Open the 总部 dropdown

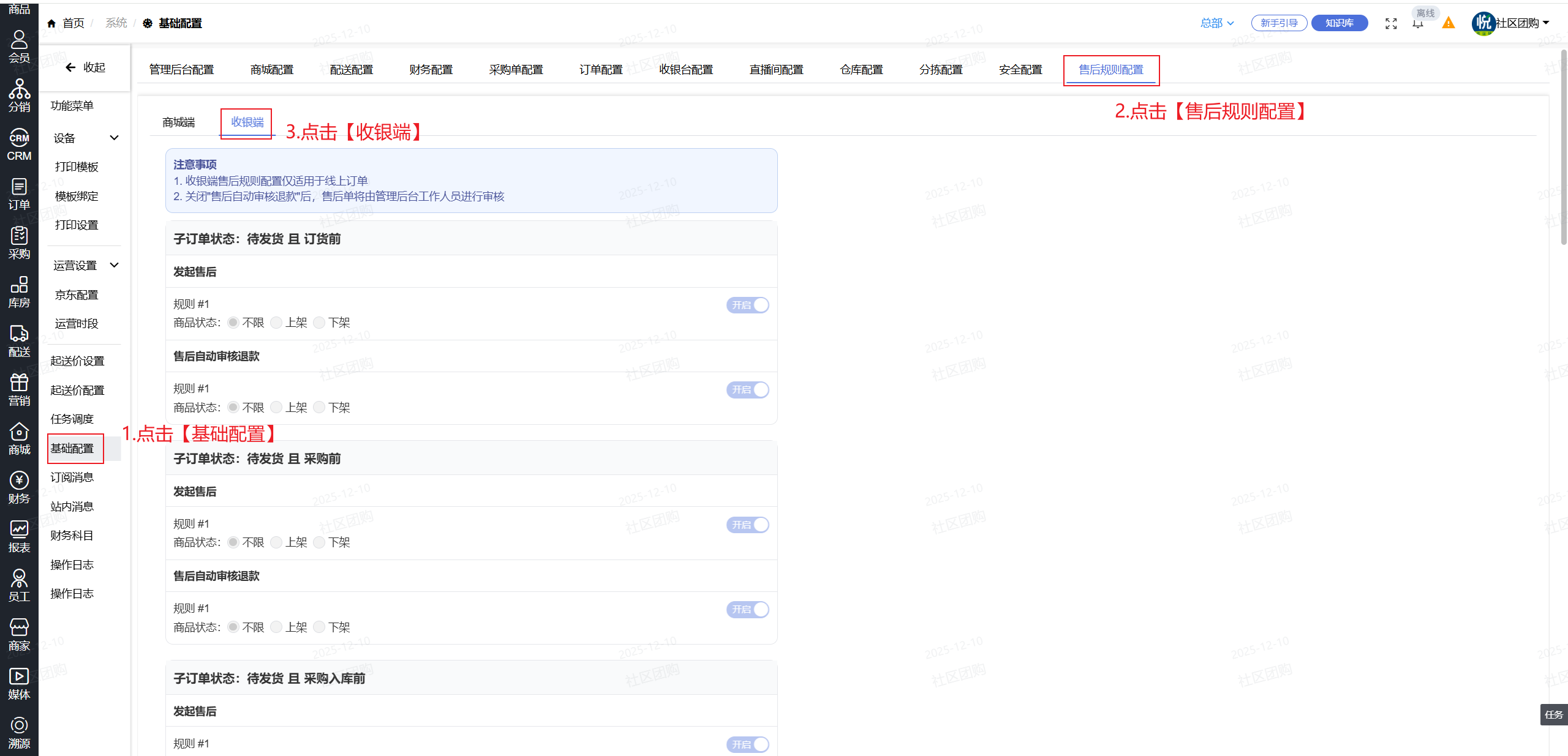(1216, 23)
